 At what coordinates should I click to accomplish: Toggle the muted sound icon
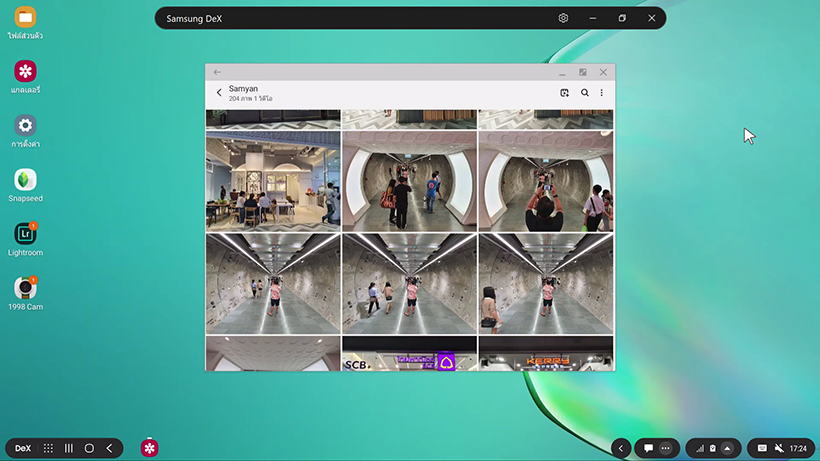(779, 448)
